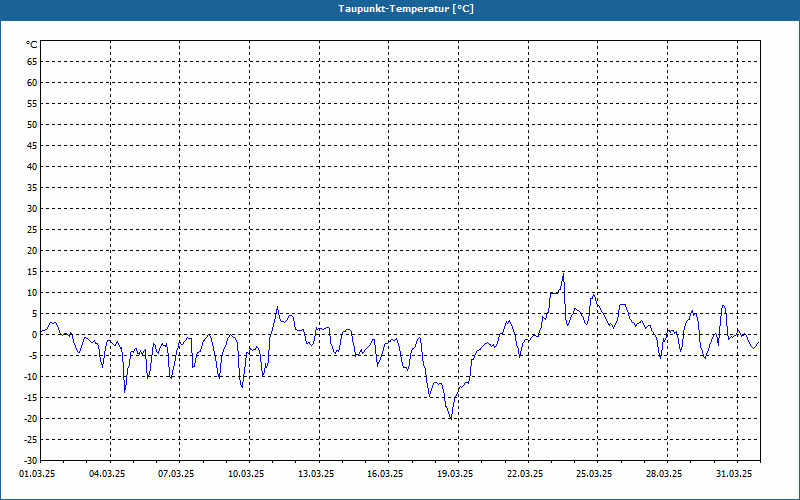The width and height of the screenshot is (800, 500).
Task: Click the 25 value on the y-axis
Action: click(x=32, y=230)
